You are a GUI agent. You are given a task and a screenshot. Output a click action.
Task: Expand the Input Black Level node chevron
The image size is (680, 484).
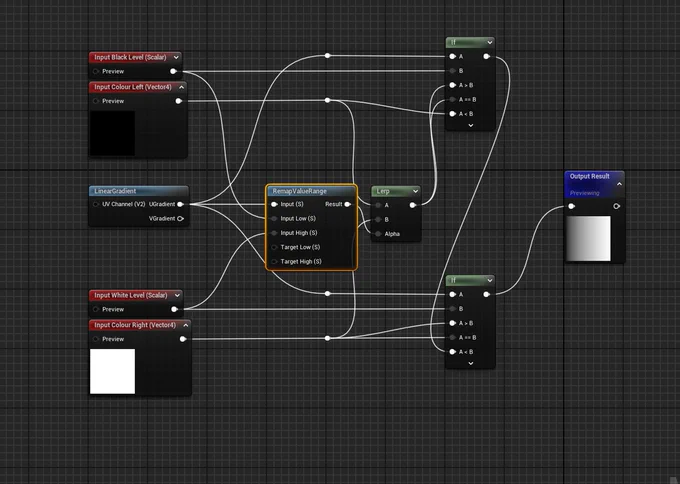177,57
